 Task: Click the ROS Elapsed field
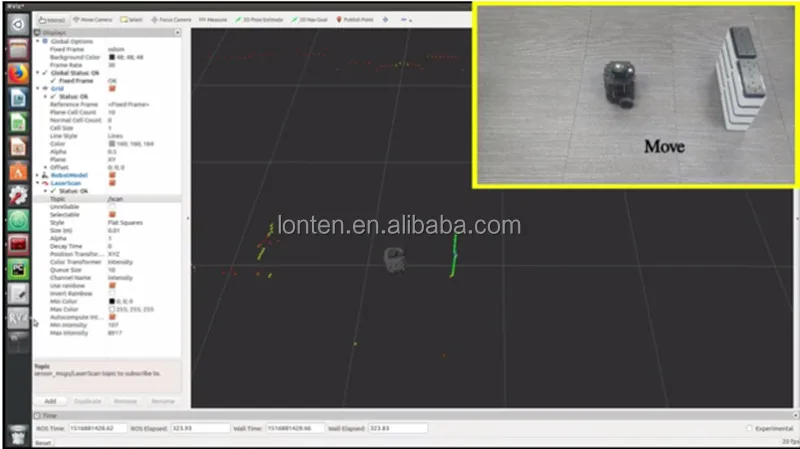[200, 428]
